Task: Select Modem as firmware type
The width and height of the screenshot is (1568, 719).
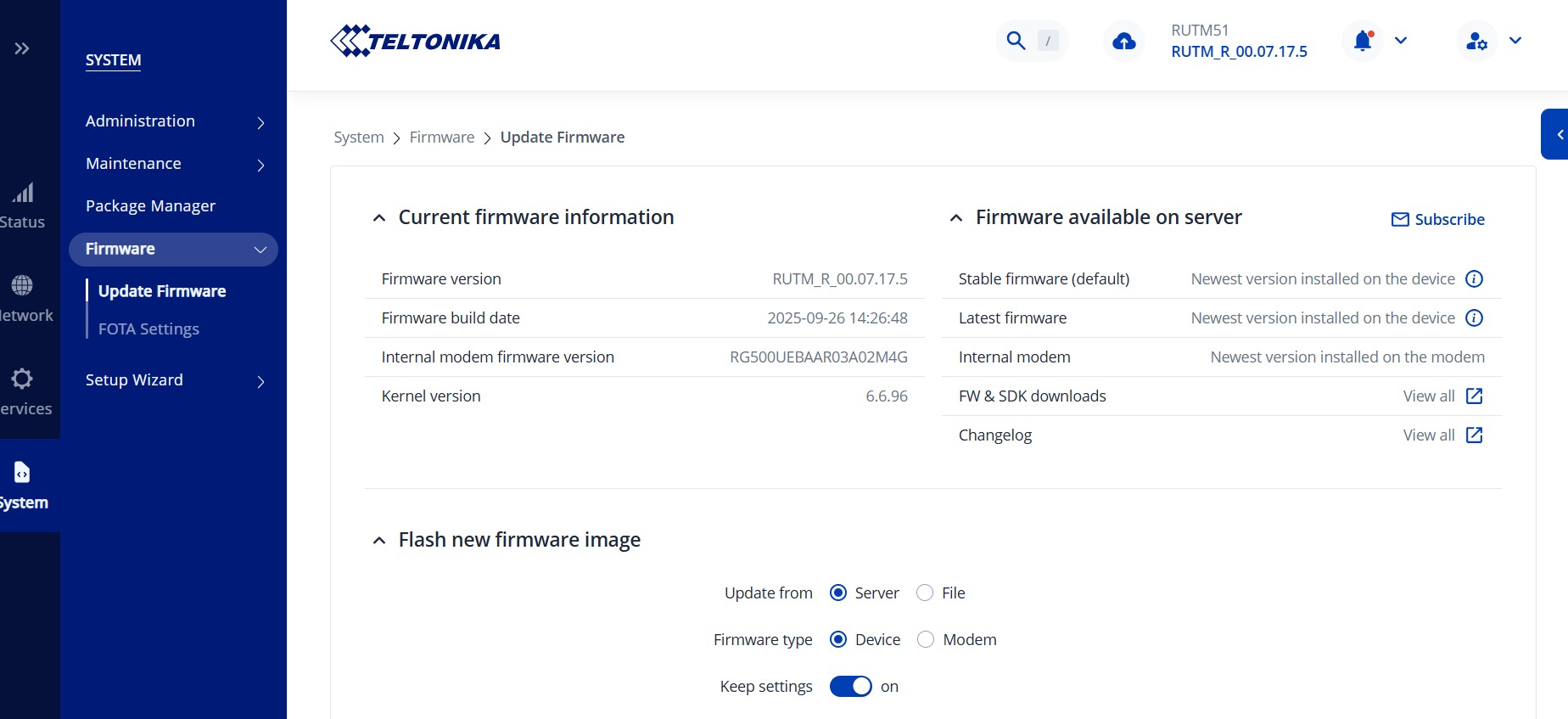Action: tap(926, 639)
